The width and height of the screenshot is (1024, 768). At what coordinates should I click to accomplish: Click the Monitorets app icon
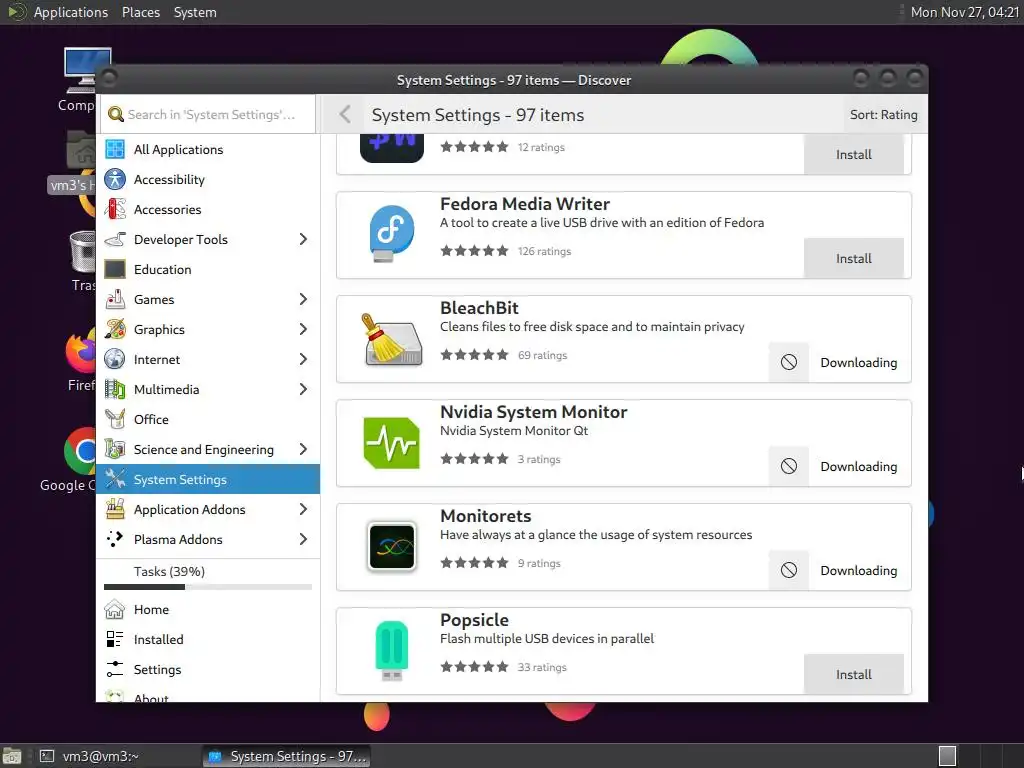(x=391, y=547)
